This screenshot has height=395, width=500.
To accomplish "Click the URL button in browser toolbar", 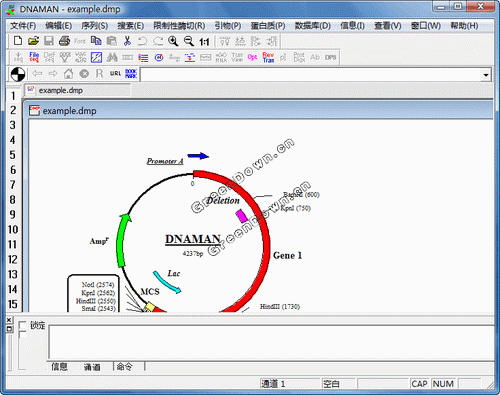I will click(115, 73).
